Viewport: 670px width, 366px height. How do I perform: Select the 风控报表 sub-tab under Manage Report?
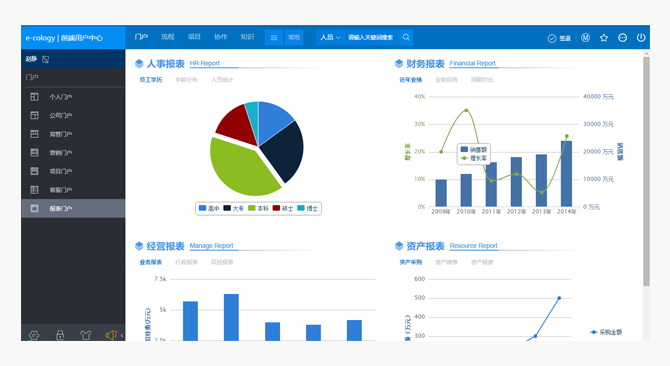click(222, 262)
